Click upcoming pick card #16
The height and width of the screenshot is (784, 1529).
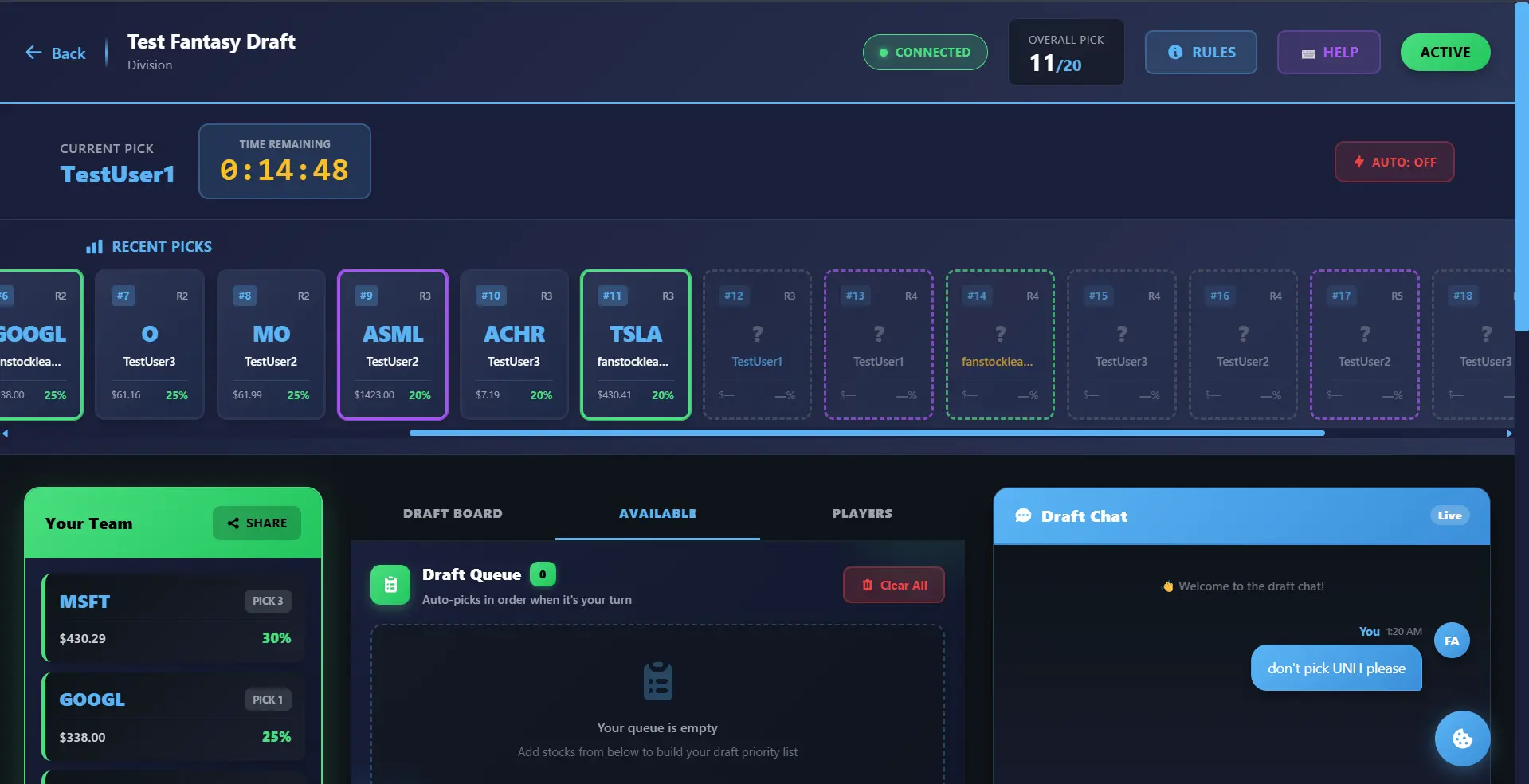tap(1243, 344)
